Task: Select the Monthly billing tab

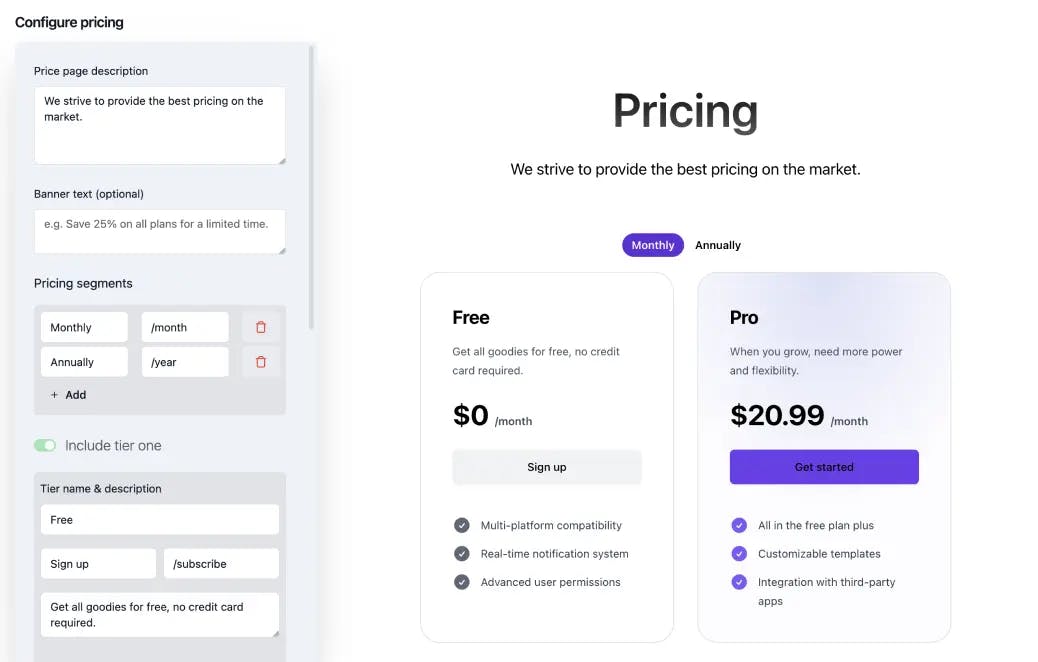Action: tap(652, 245)
